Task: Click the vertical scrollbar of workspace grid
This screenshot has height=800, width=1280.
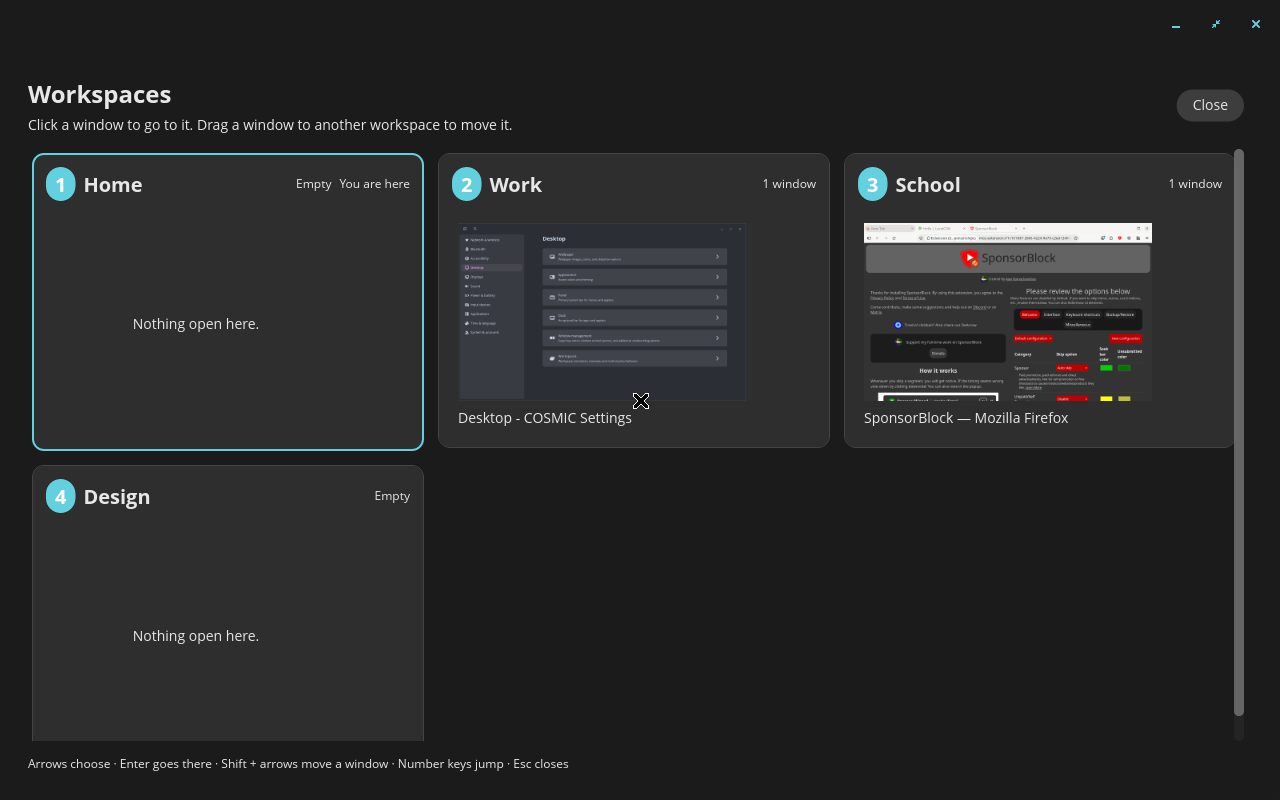Action: coord(1239,432)
